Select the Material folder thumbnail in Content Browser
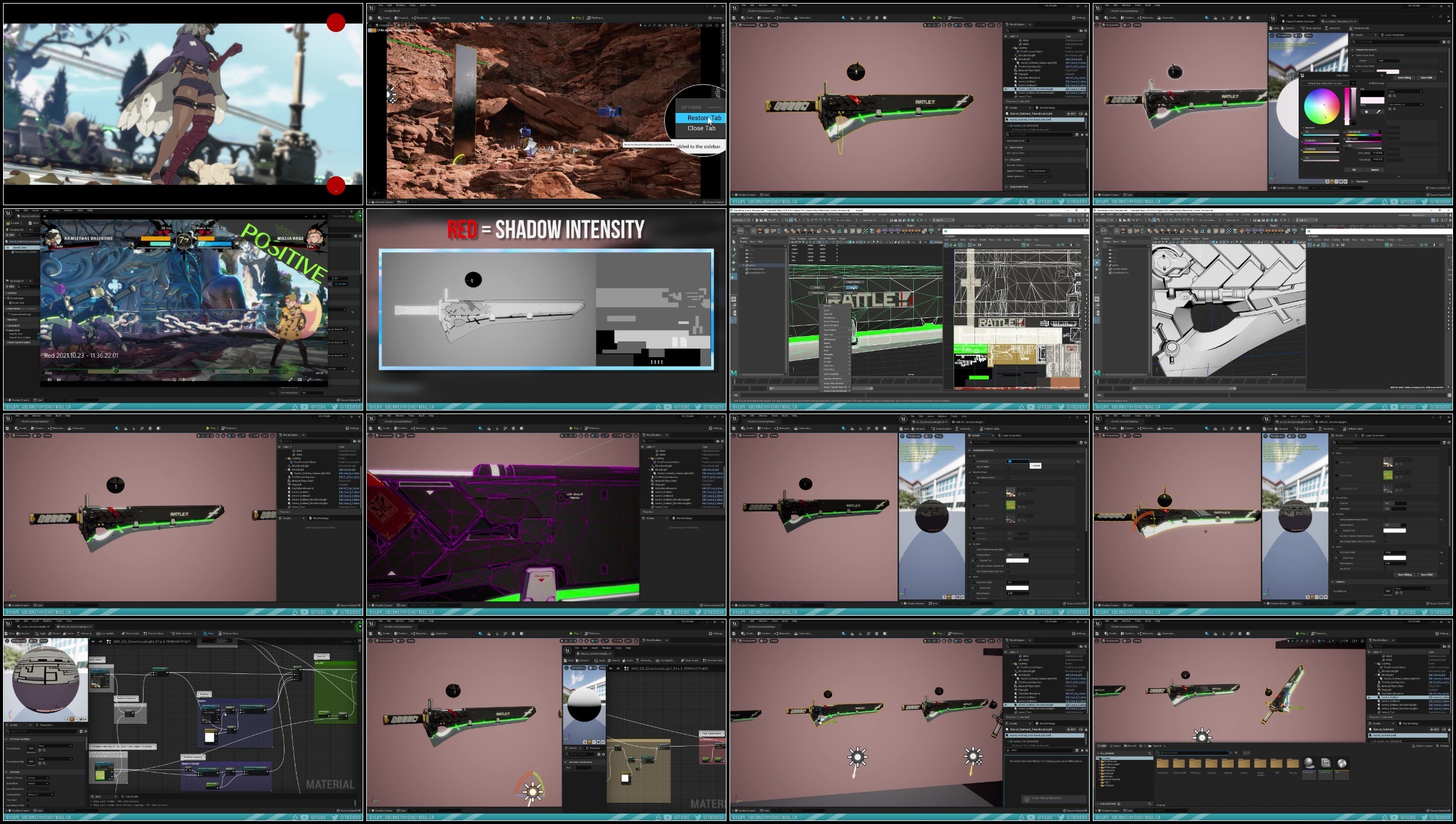1456x824 pixels. pos(1228,765)
